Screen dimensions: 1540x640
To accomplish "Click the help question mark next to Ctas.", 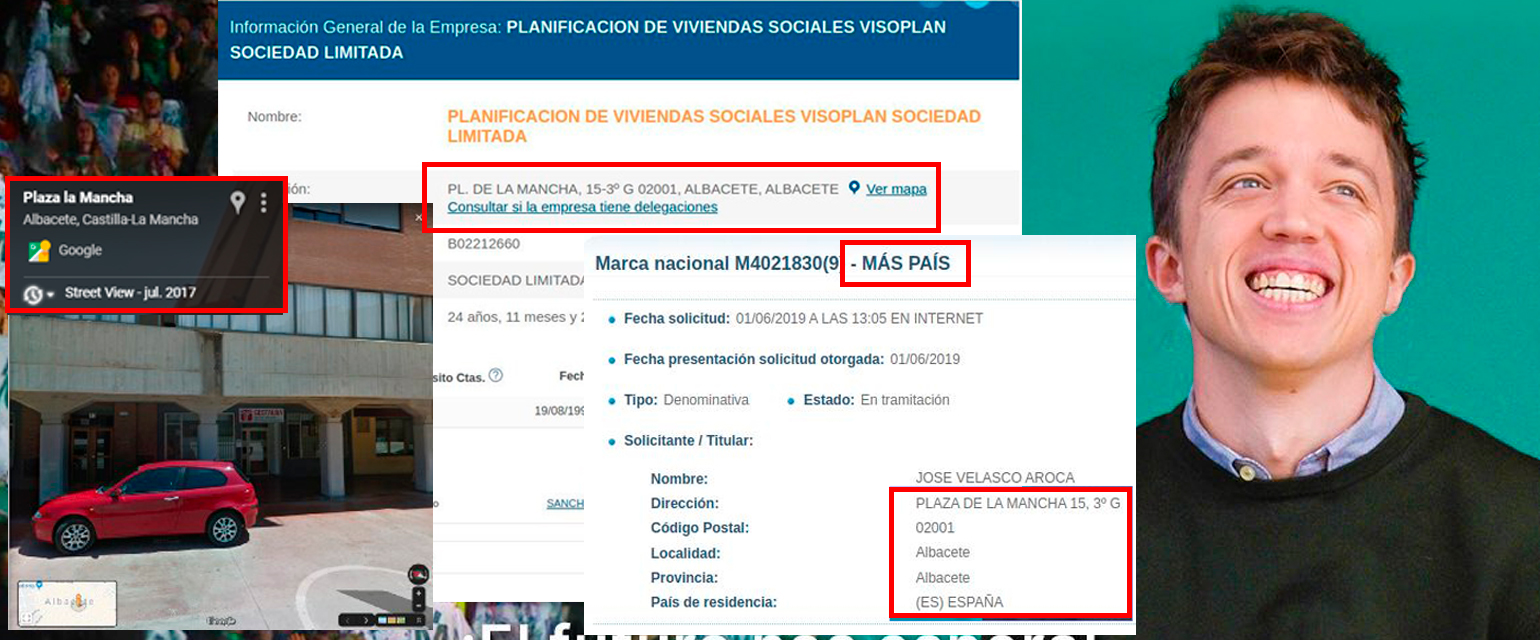I will [x=495, y=376].
